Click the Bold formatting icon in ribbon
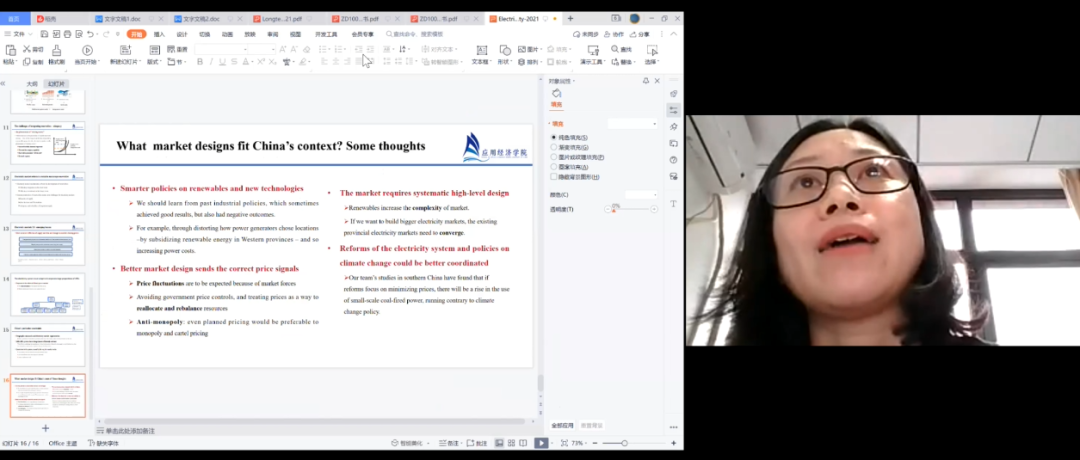Screen dimensions: 1080x460 [199, 62]
